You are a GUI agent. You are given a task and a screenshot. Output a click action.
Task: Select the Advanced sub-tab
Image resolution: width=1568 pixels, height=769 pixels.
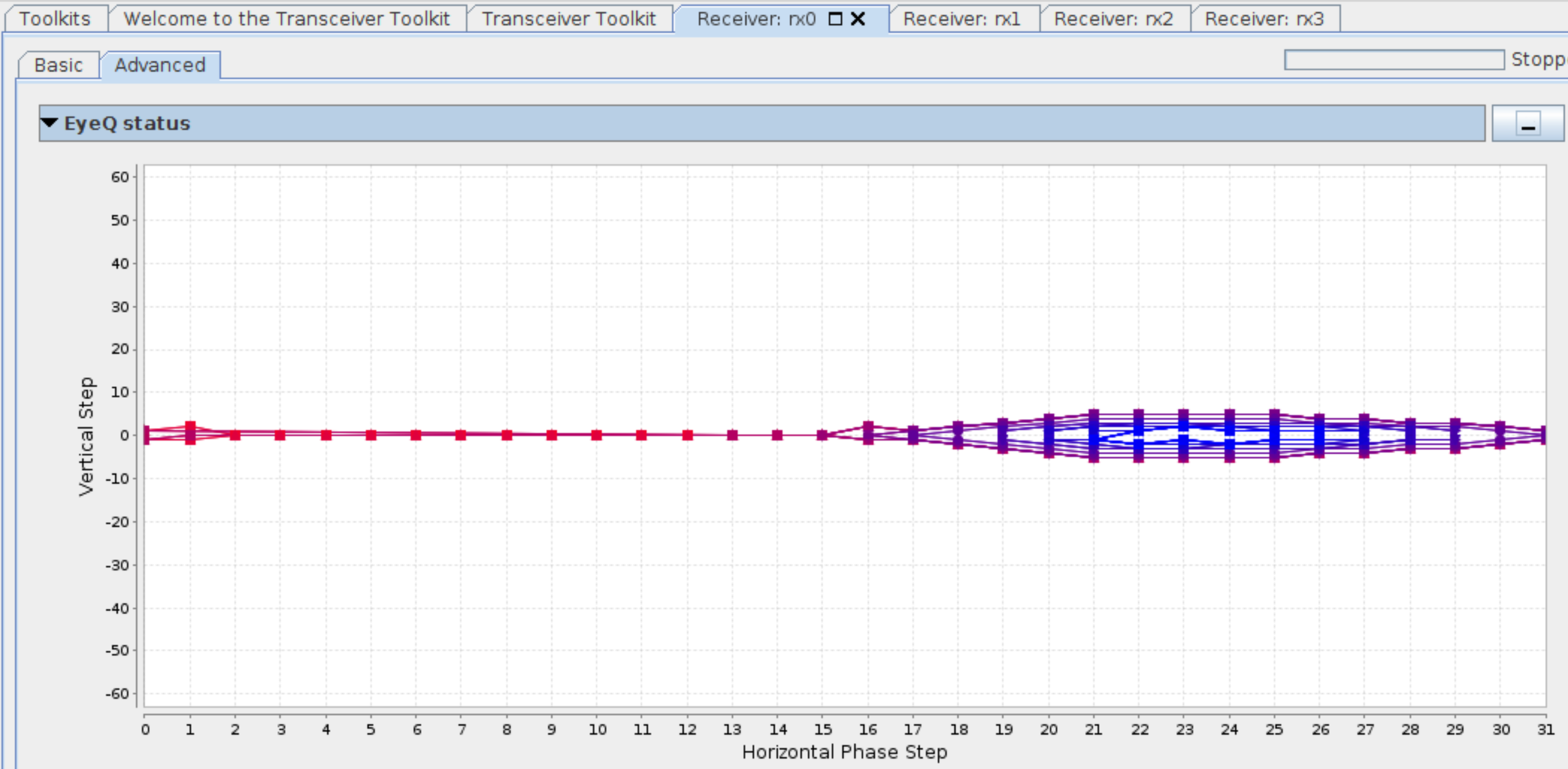[x=160, y=65]
